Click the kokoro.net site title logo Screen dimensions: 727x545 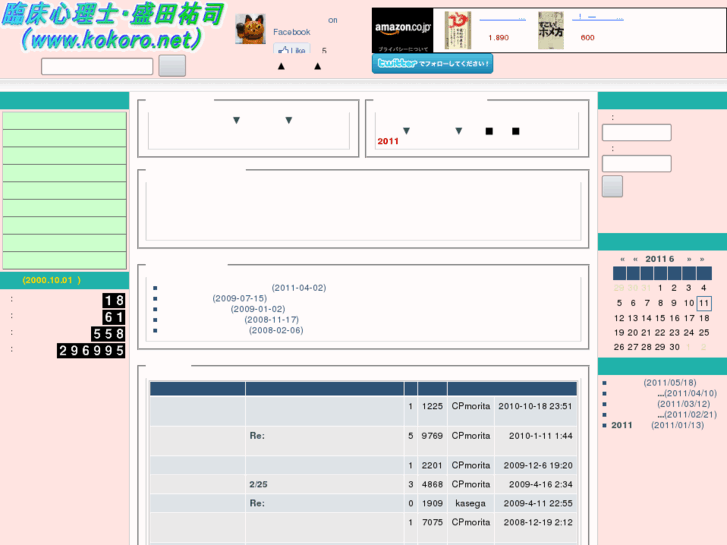(113, 26)
